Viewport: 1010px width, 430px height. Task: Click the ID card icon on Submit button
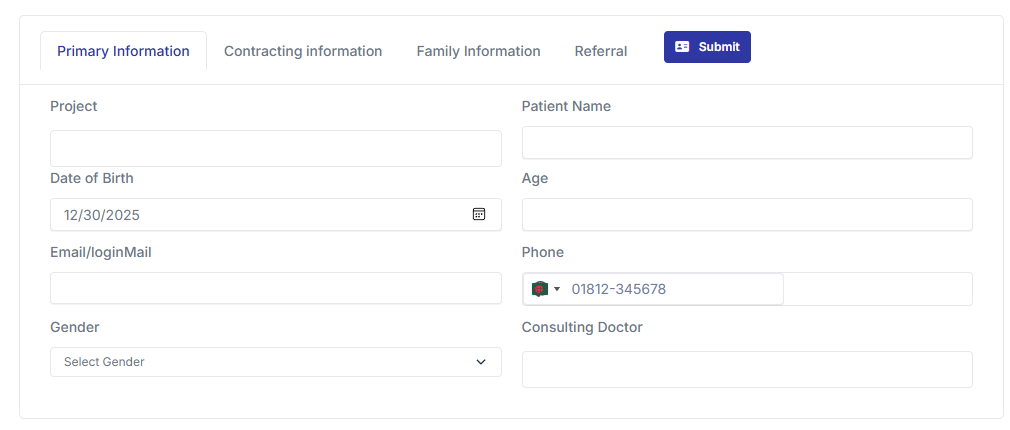[x=682, y=47]
